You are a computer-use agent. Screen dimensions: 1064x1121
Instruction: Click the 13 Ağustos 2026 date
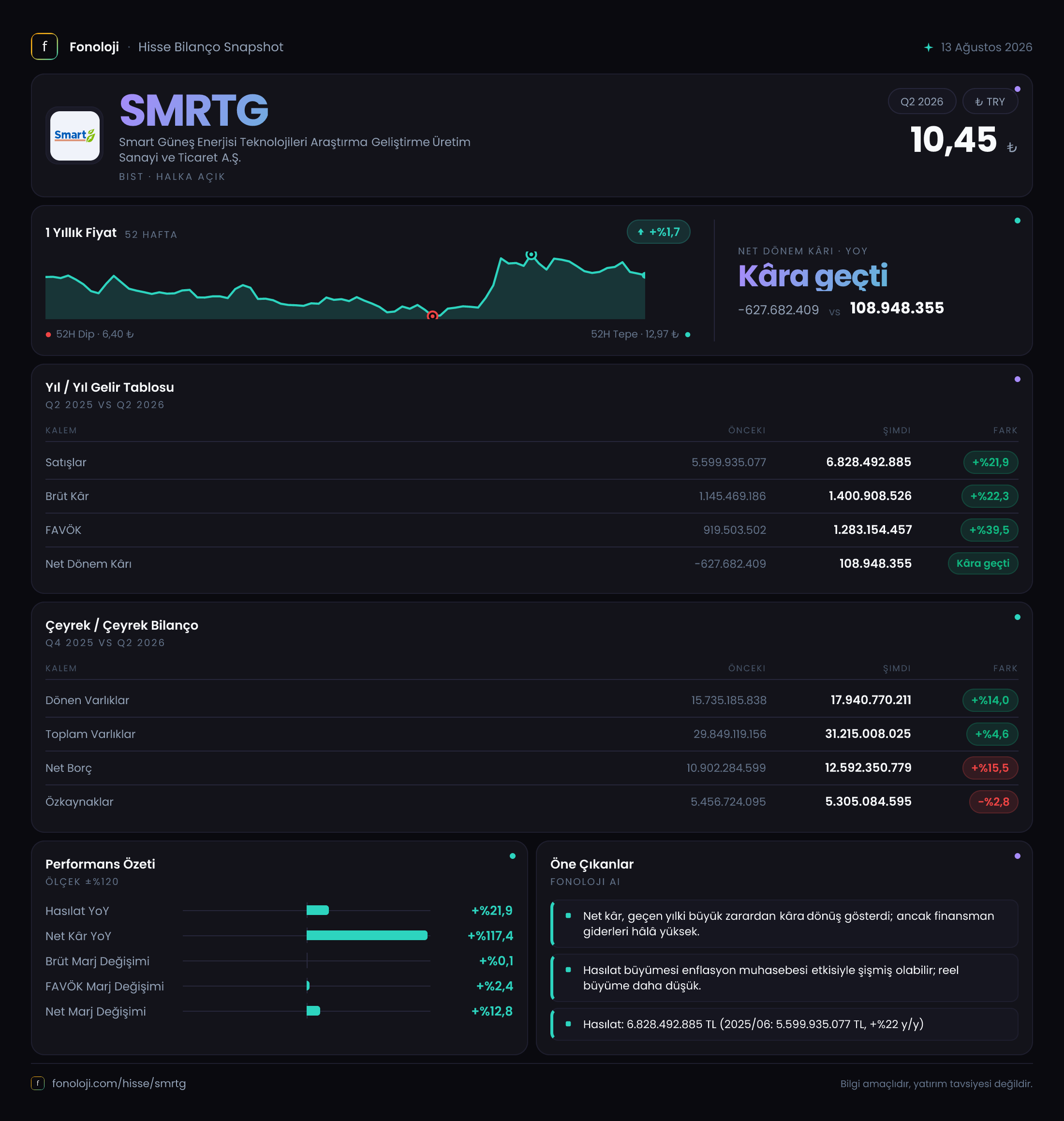[x=986, y=47]
